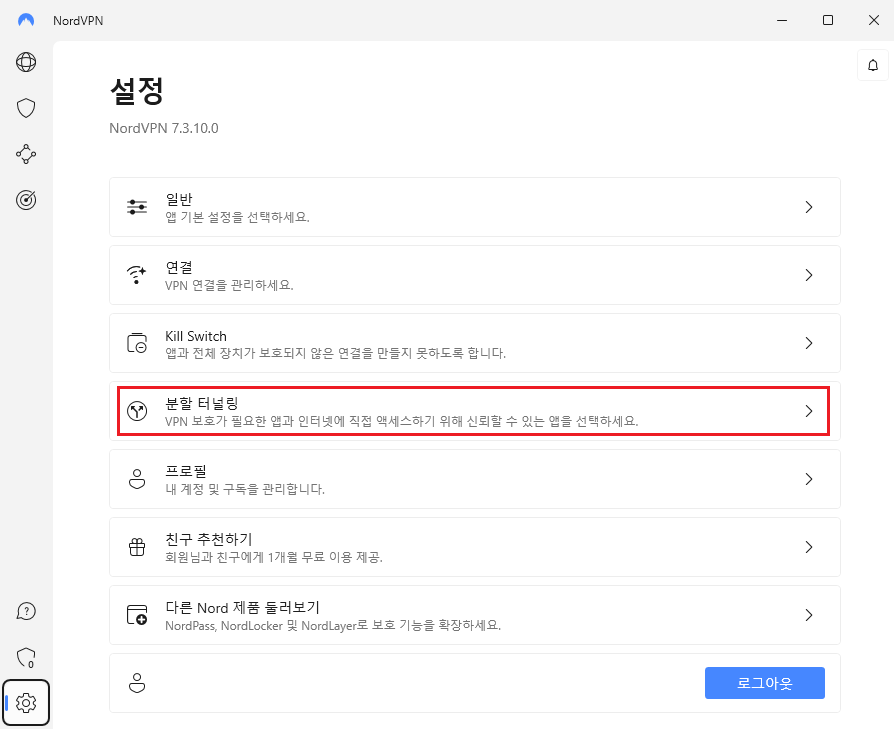Expand 프로필 chevron
Screen dimensions: 894x729
(808, 479)
